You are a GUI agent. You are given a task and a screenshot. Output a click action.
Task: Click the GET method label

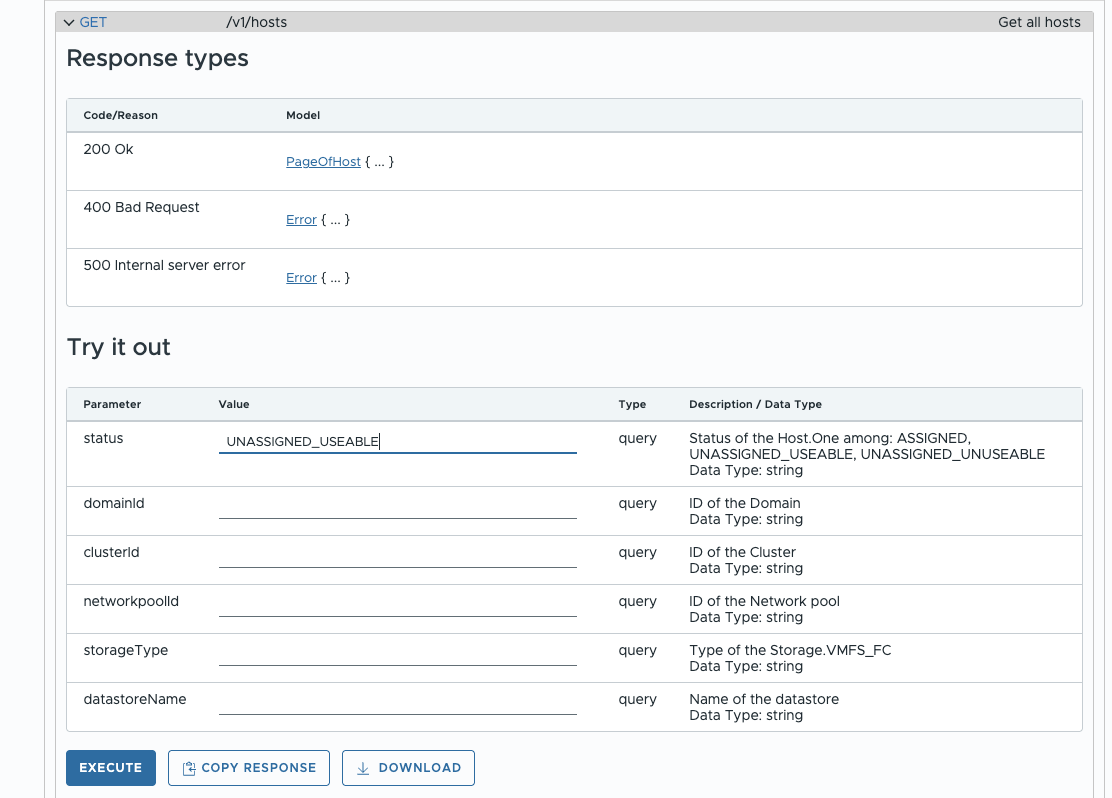[x=93, y=22]
